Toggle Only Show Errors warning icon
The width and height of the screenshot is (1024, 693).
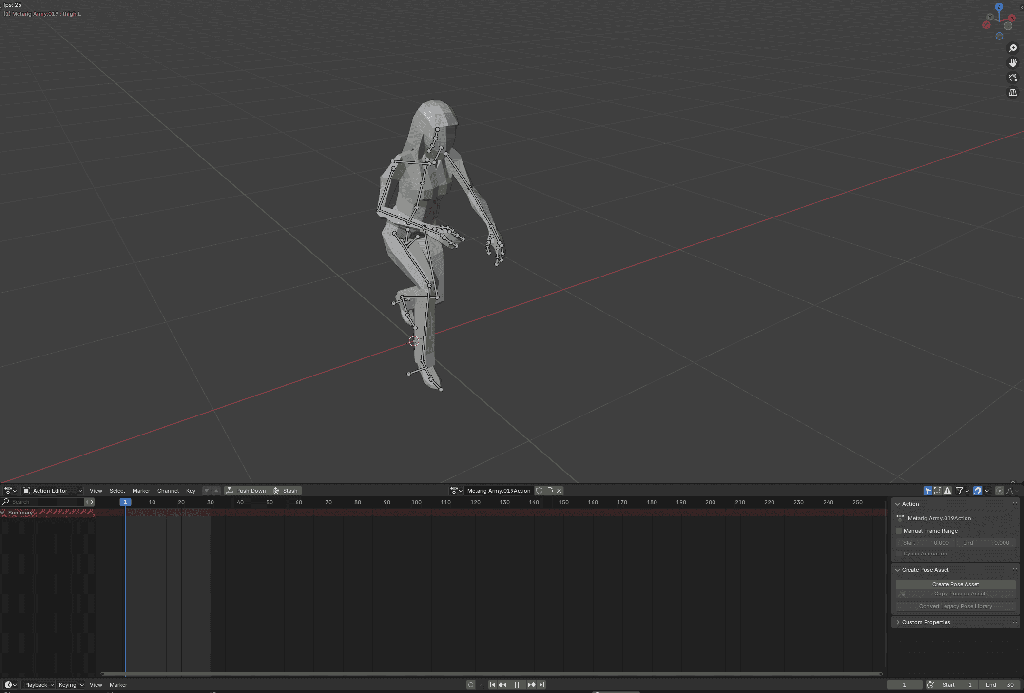947,491
